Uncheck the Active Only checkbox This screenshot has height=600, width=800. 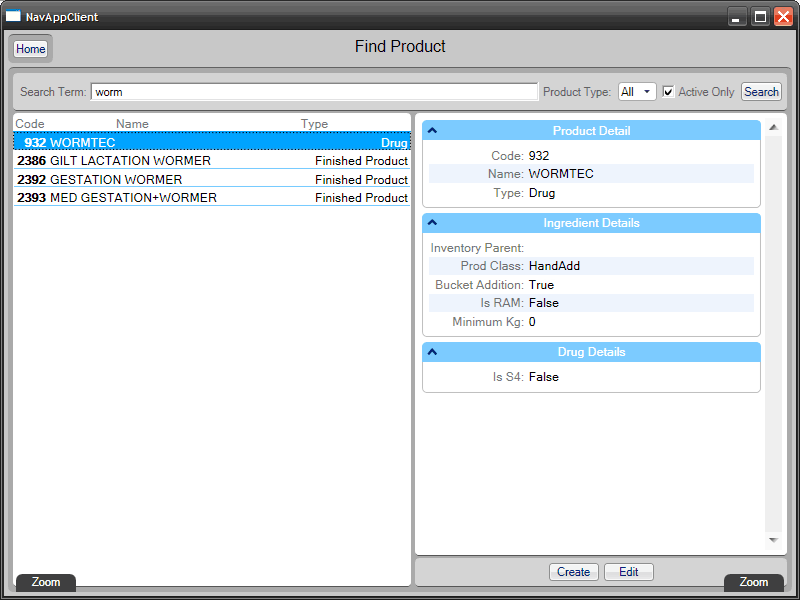669,92
